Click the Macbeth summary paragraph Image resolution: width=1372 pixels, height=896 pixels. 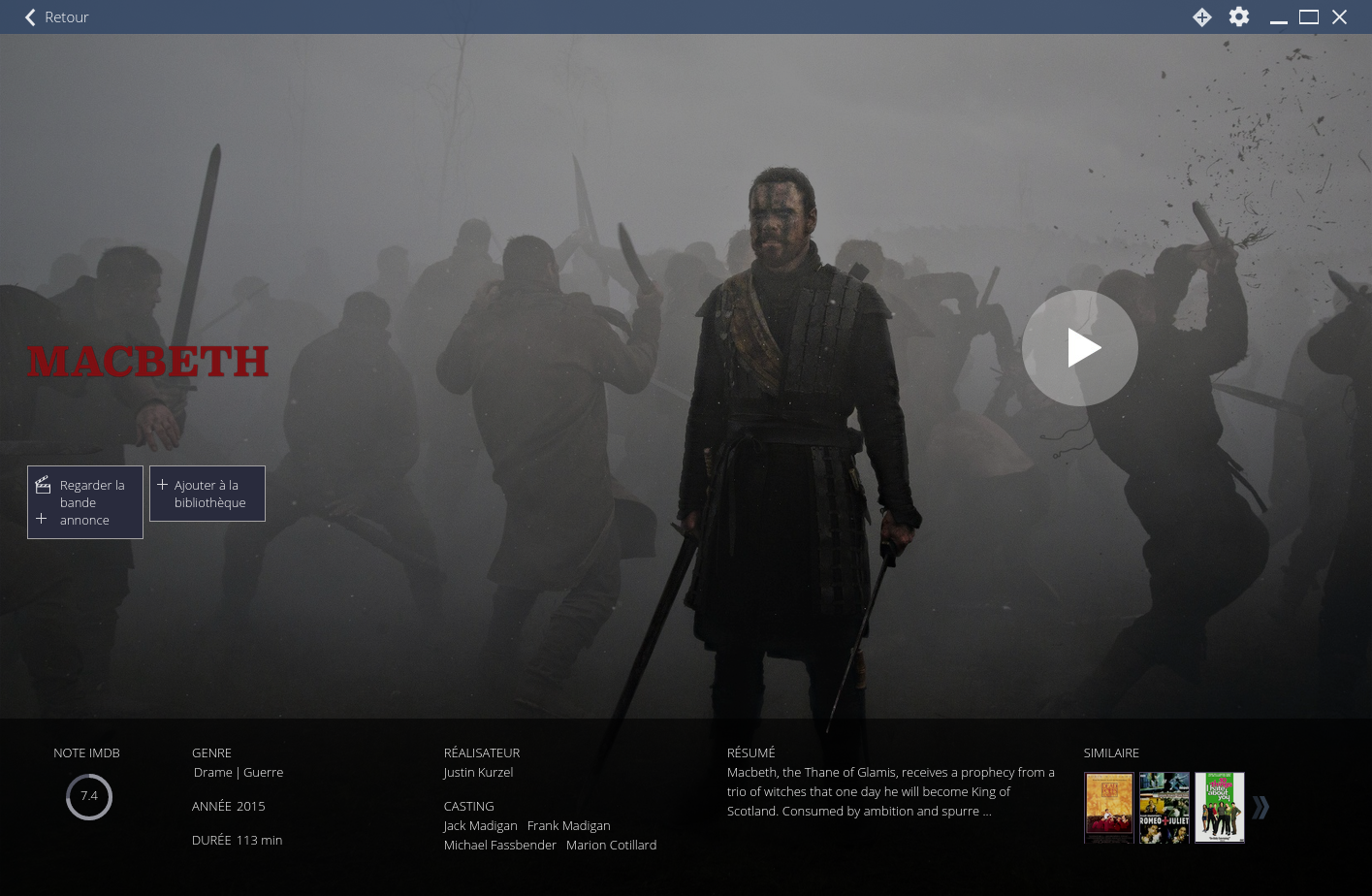click(891, 792)
